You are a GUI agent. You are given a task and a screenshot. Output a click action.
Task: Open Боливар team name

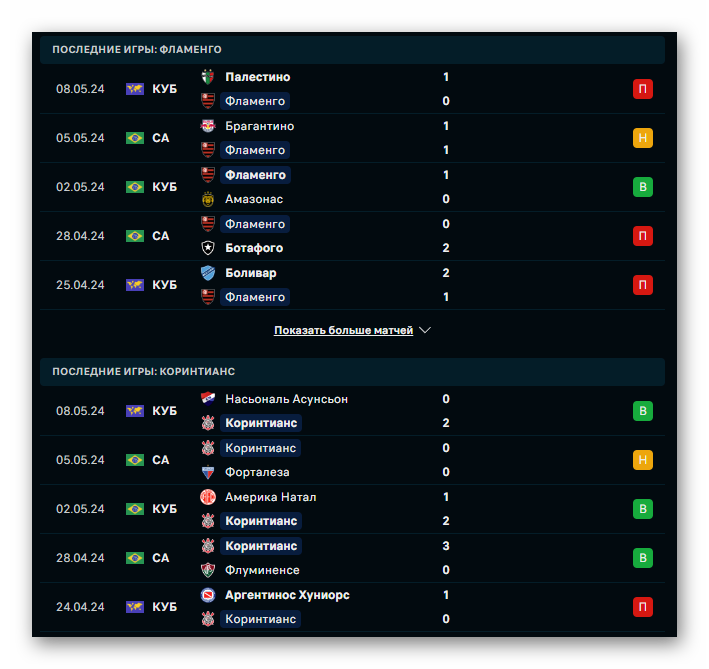(251, 273)
